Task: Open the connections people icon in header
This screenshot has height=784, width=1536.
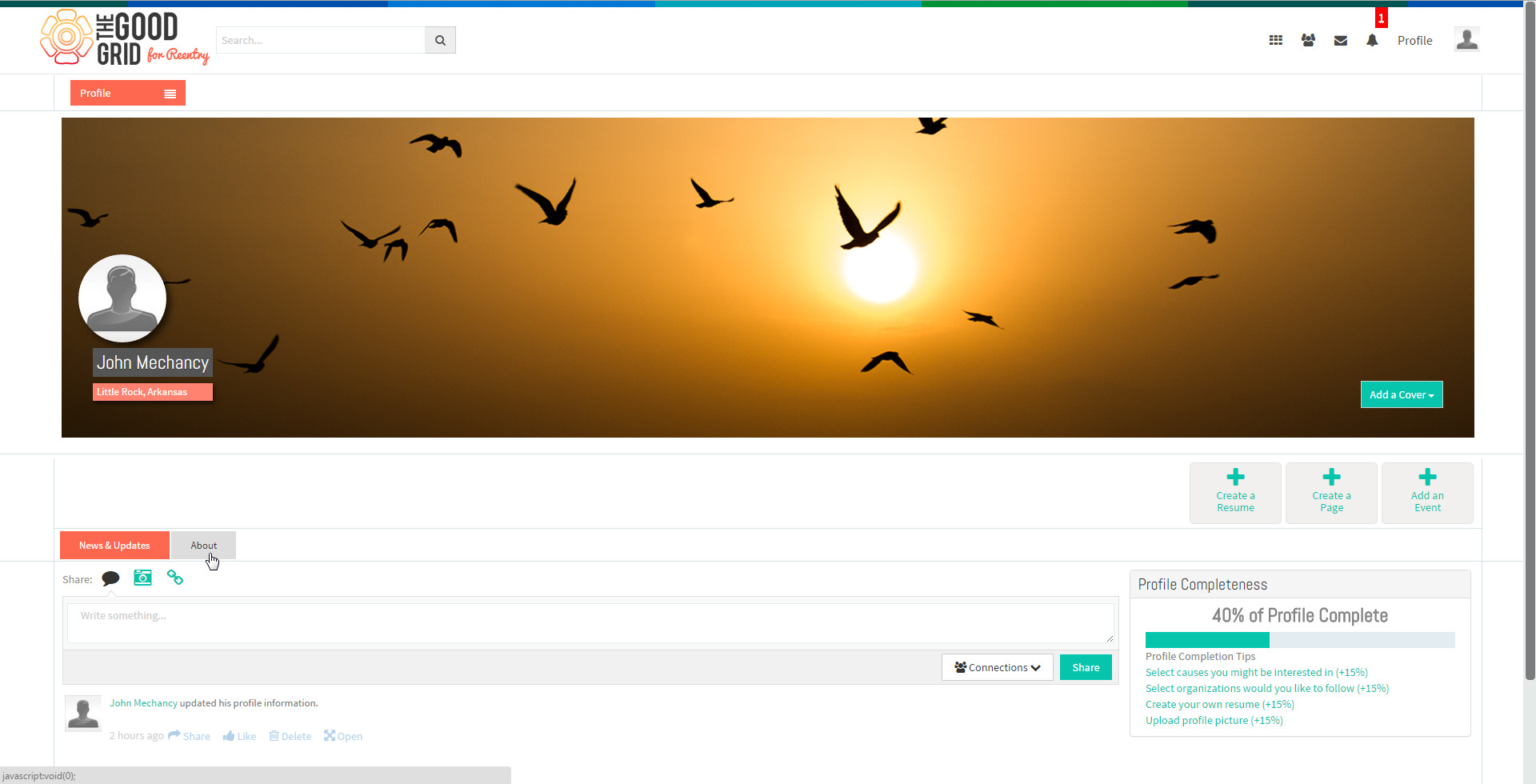Action: click(1308, 40)
